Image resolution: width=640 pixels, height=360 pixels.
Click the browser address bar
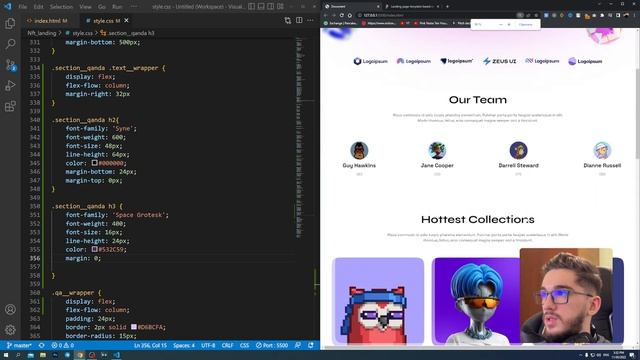tap(437, 15)
